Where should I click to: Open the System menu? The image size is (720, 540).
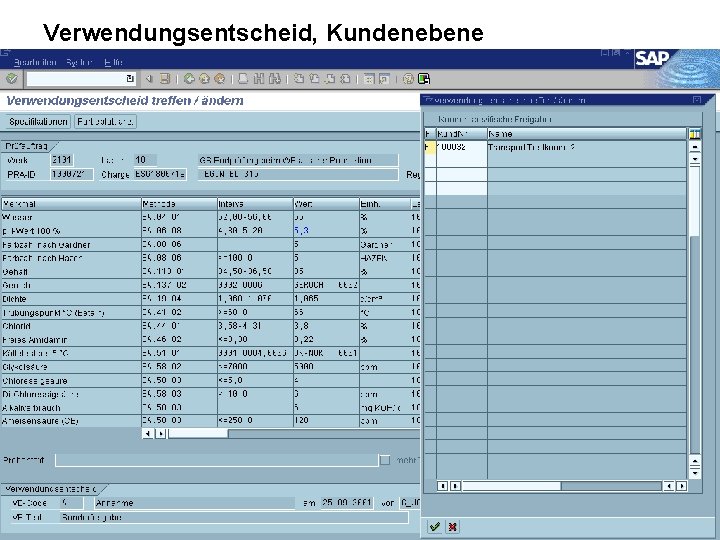[x=79, y=62]
